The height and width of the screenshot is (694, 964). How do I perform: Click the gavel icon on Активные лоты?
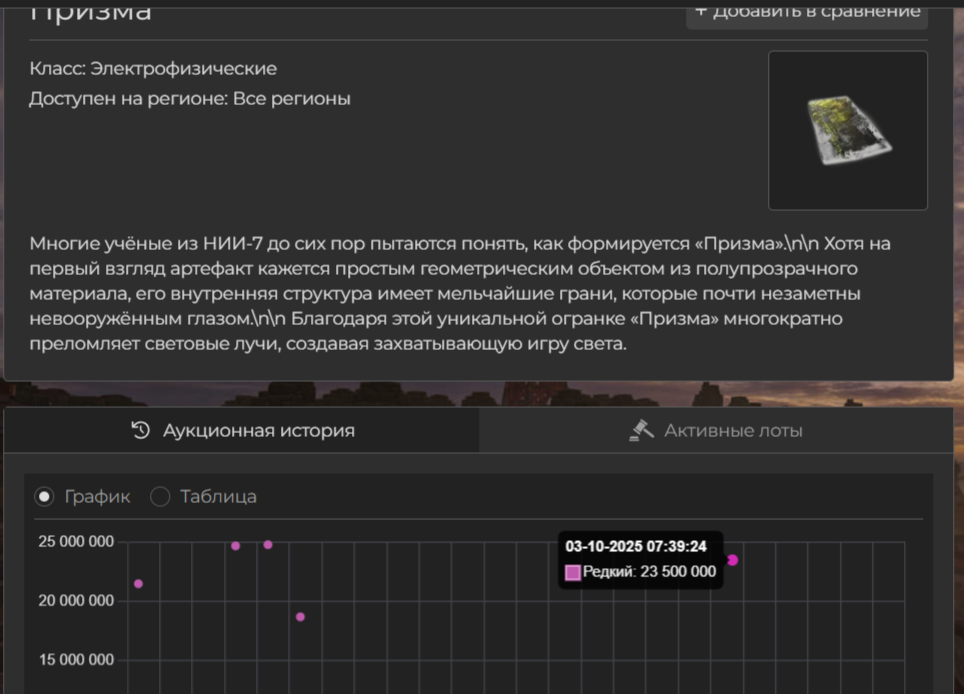point(641,430)
